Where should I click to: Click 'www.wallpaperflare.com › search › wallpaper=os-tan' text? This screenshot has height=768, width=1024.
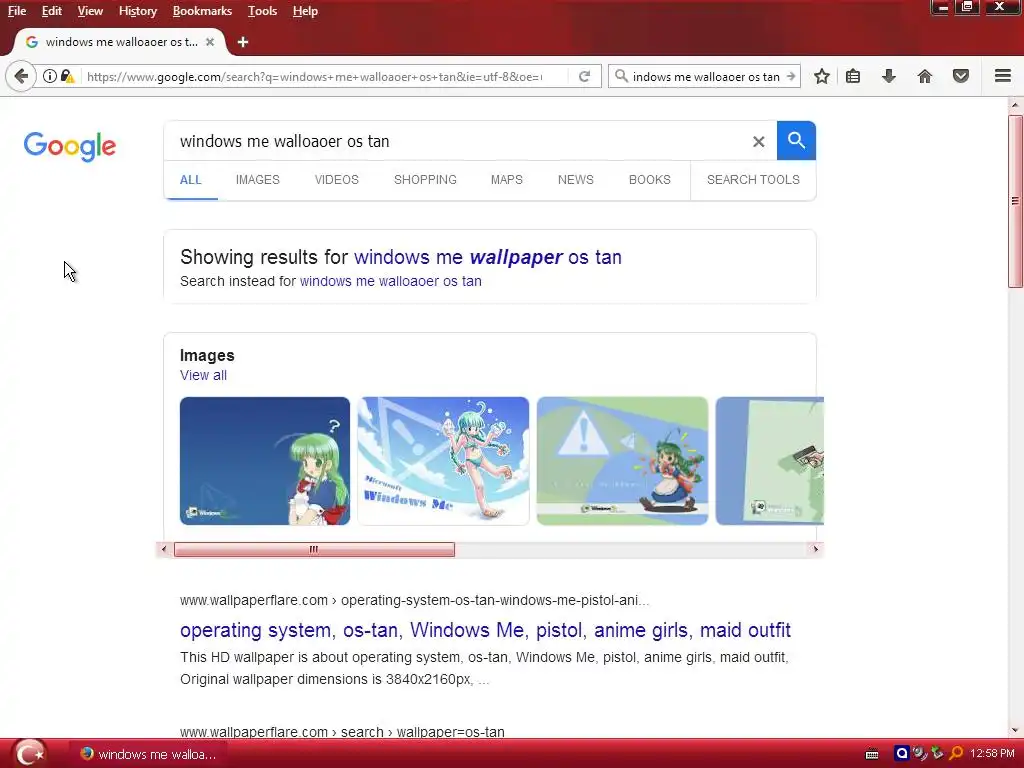tap(342, 732)
